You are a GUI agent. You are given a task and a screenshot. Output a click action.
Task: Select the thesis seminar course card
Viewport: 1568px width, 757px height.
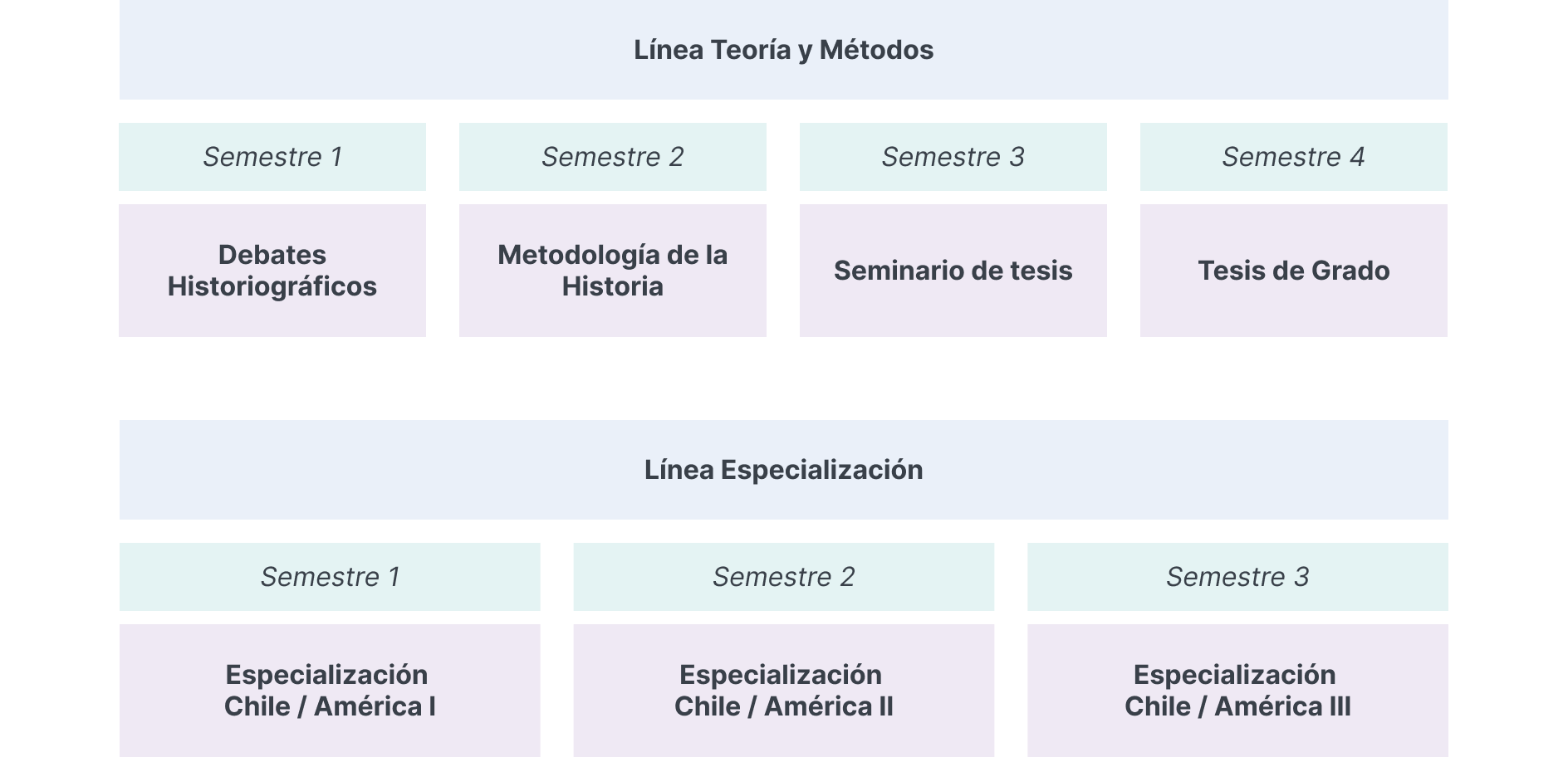(953, 271)
